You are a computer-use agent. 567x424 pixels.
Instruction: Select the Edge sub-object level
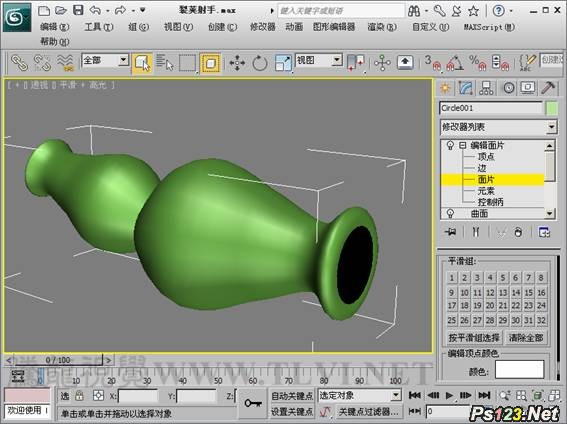(482, 168)
